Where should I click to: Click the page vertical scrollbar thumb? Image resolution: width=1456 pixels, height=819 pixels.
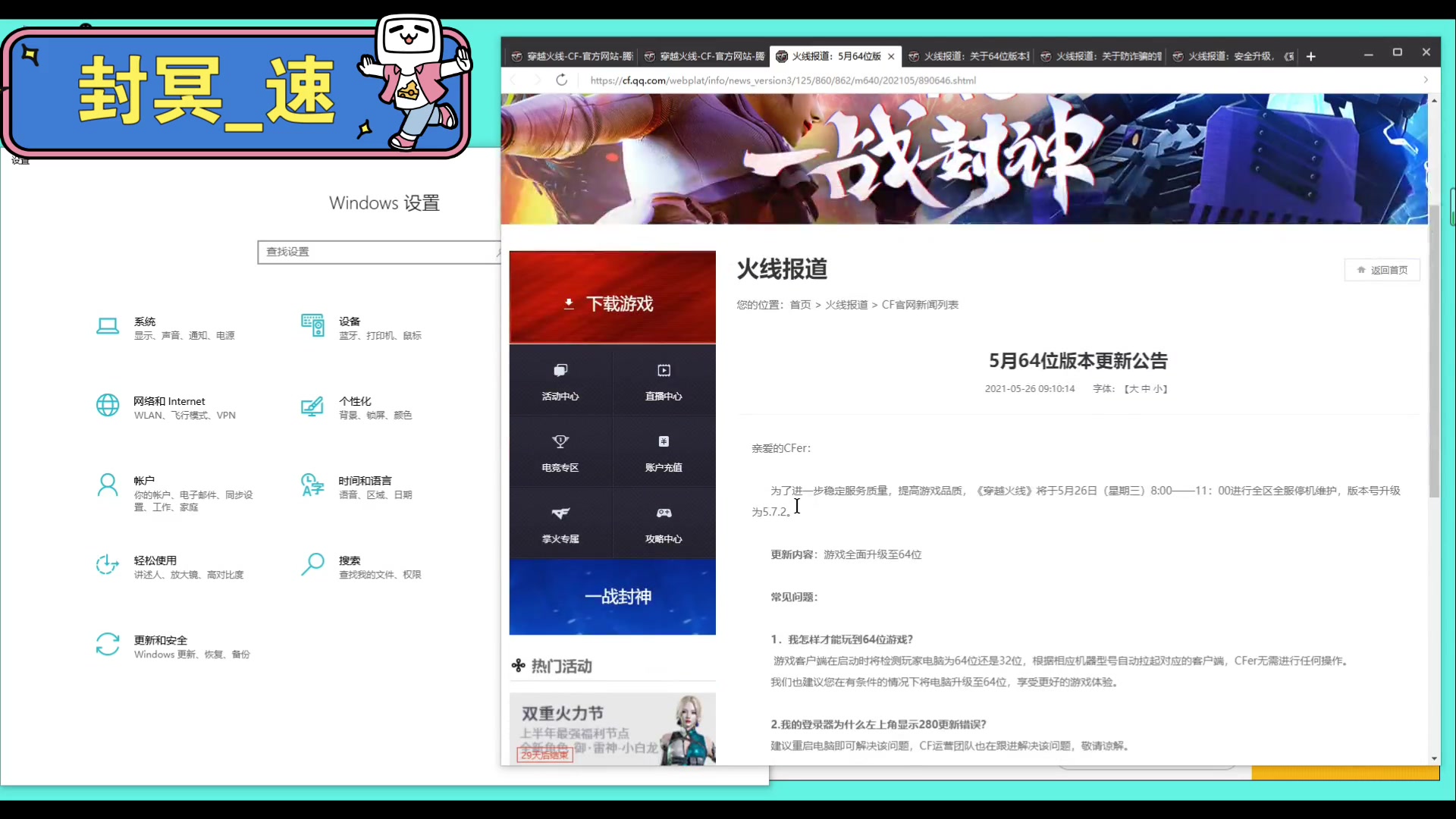click(1434, 350)
